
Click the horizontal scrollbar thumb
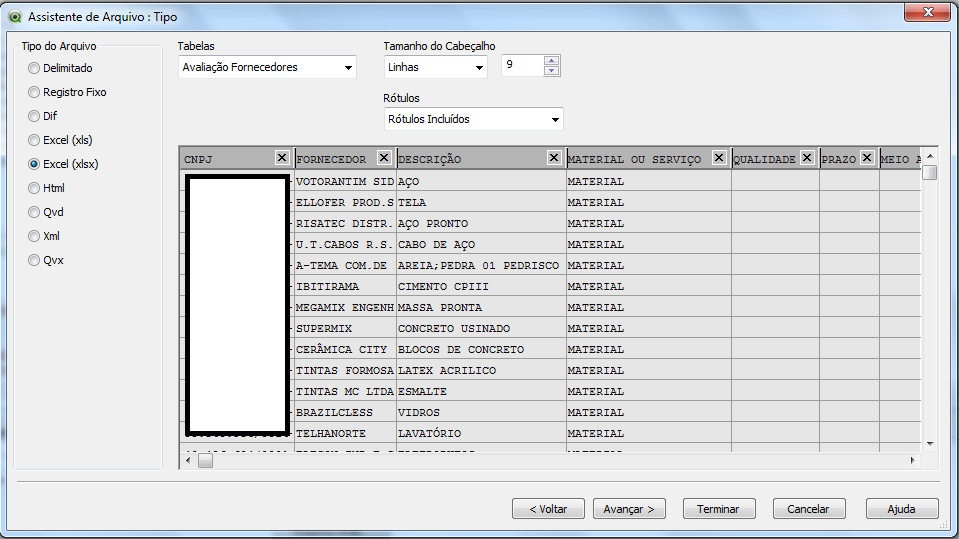pos(206,461)
